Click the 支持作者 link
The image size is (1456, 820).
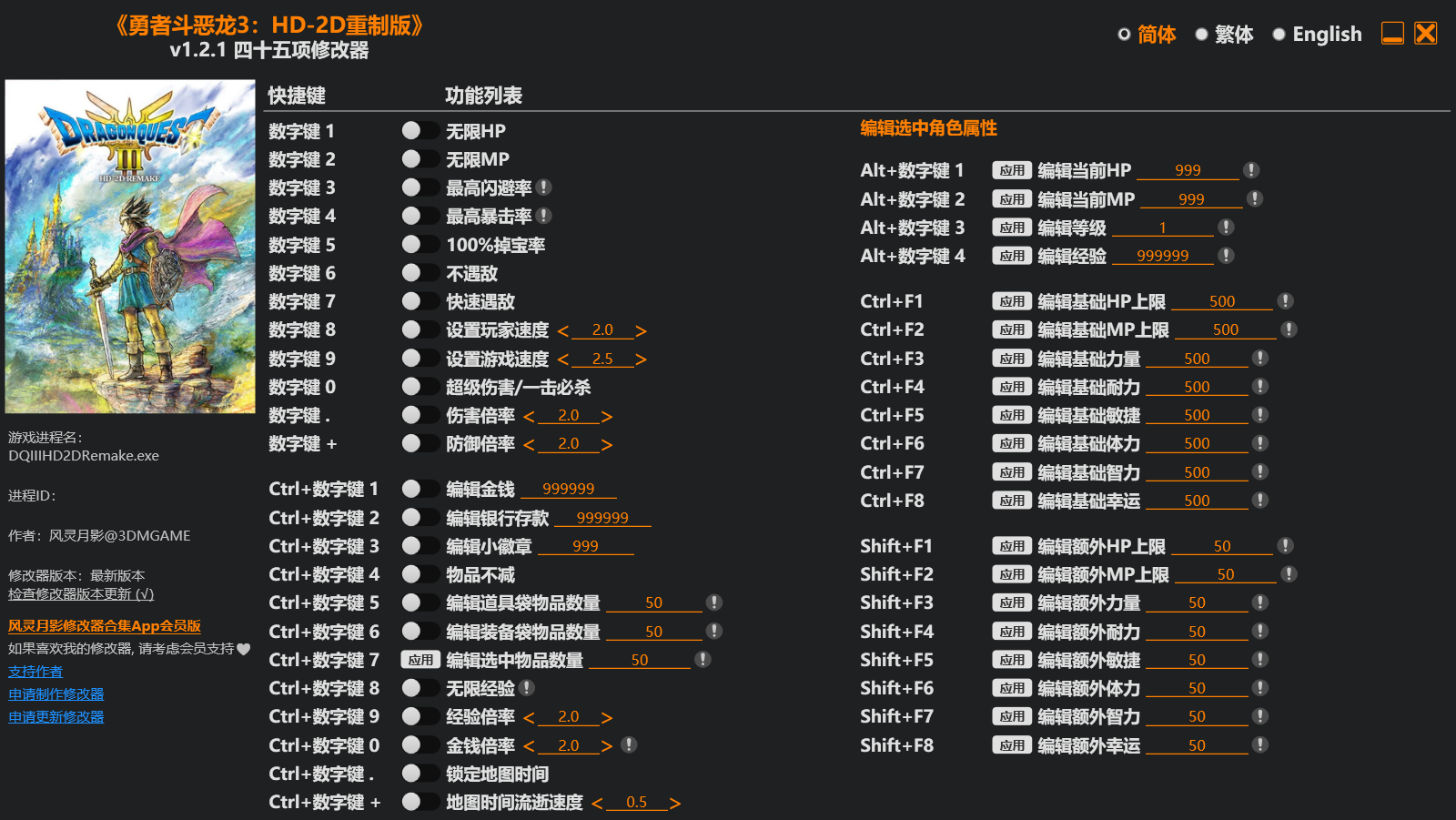35,672
